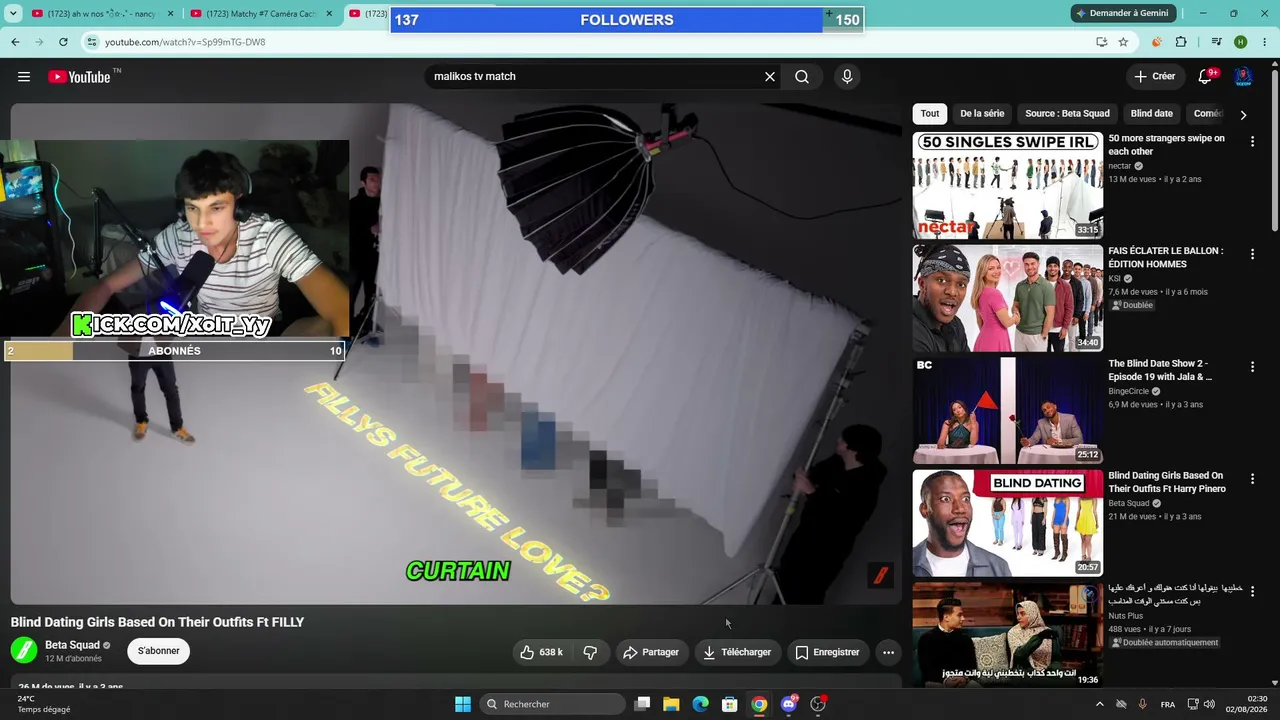Open the Beta Squad channel avatar
This screenshot has width=1280, height=720.
tap(24, 651)
